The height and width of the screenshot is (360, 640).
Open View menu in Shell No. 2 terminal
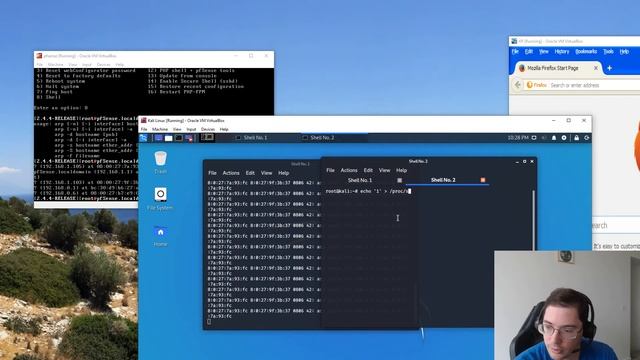(384, 170)
